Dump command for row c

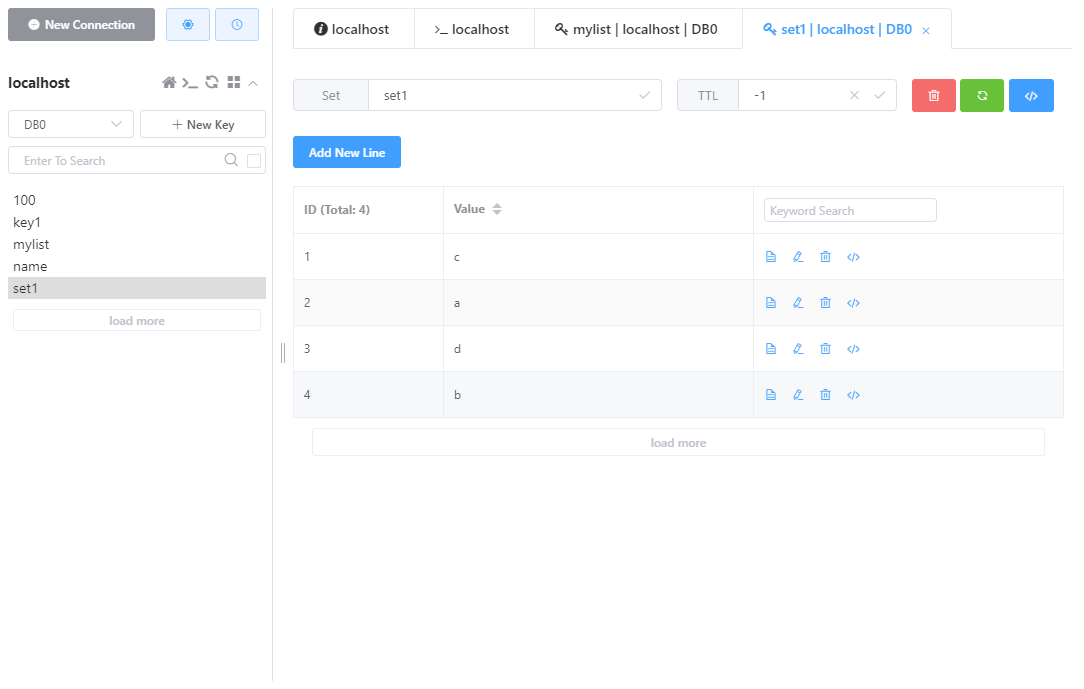pos(853,257)
